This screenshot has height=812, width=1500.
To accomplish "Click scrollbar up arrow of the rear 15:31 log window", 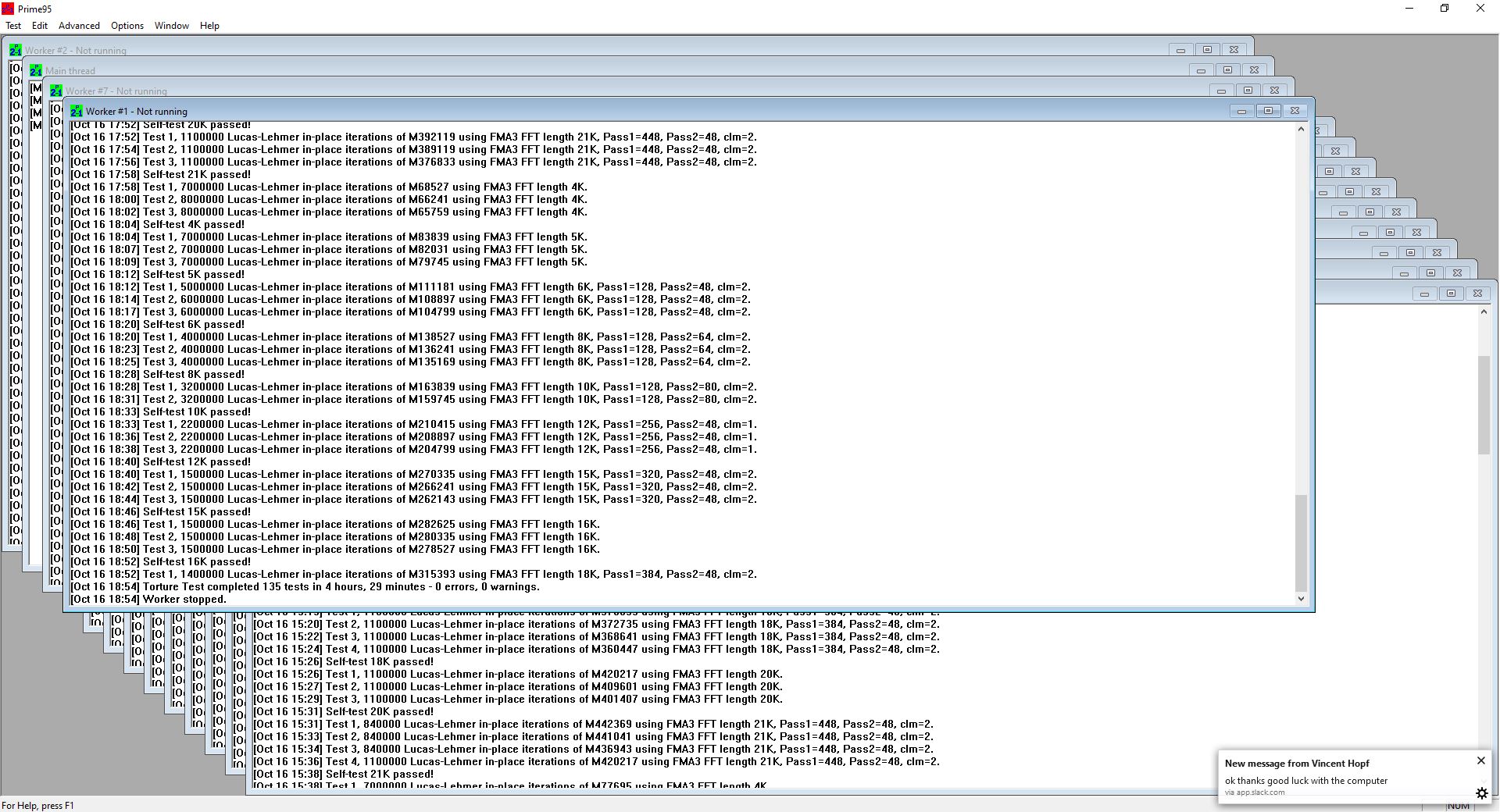I will point(1484,312).
